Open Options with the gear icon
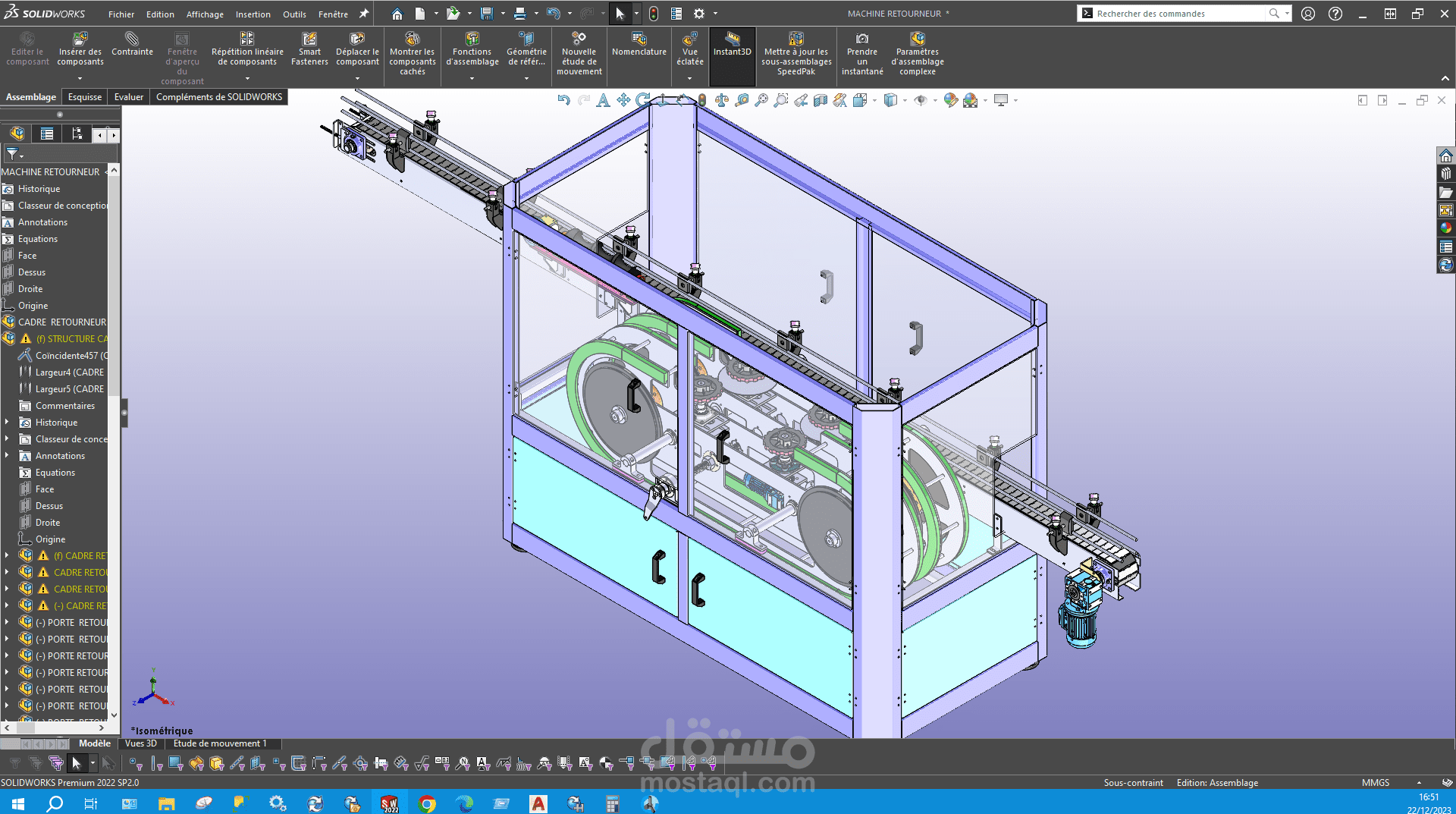 699,14
